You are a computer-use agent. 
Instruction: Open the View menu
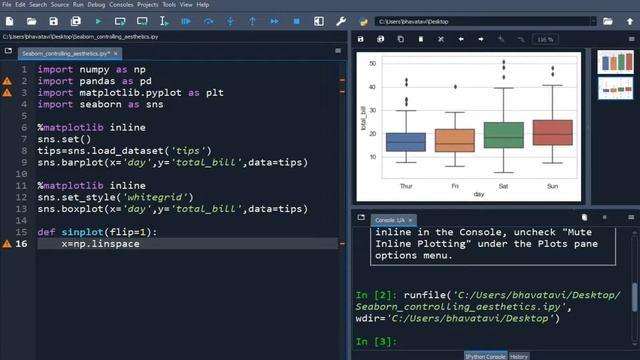[x=186, y=4]
